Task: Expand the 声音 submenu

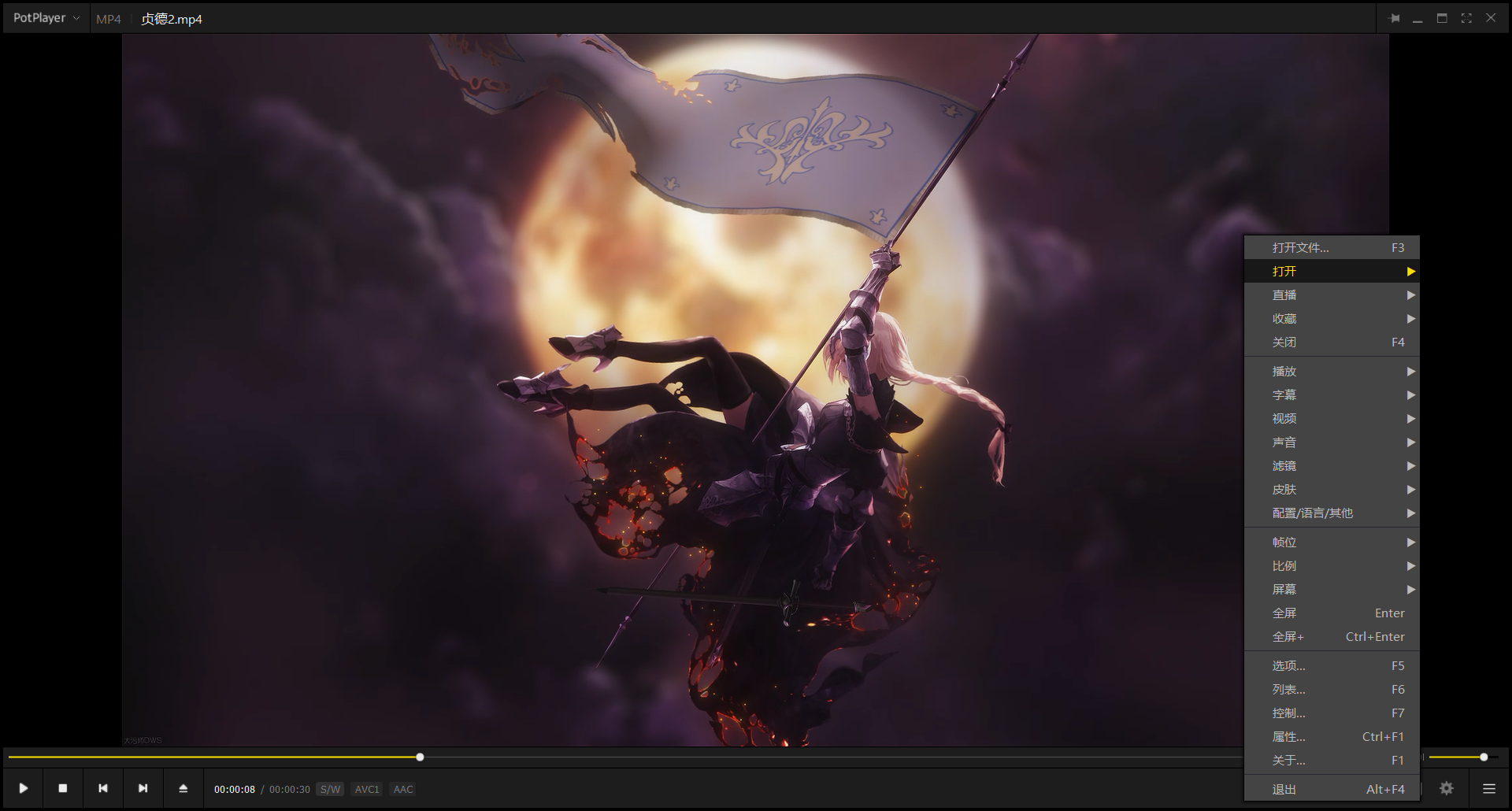Action: click(x=1332, y=442)
